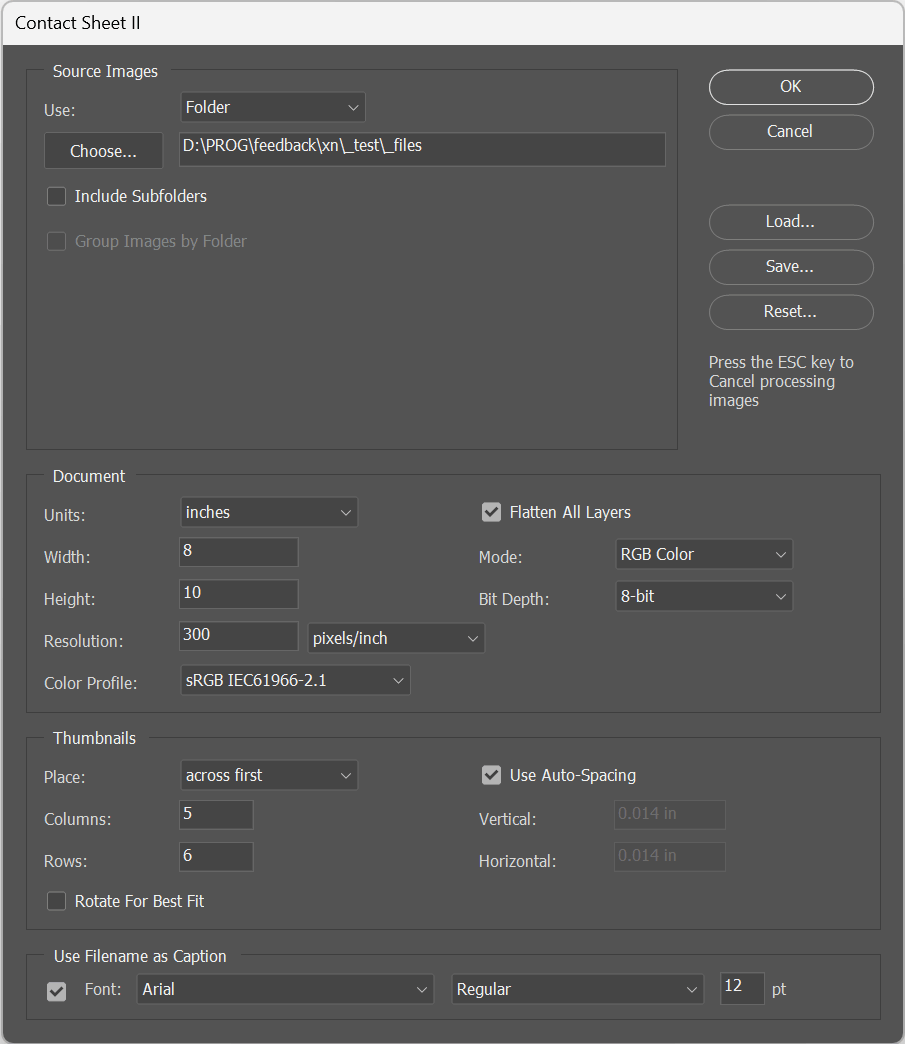The height and width of the screenshot is (1044, 905).
Task: Expand the Color Profile dropdown
Action: (295, 681)
